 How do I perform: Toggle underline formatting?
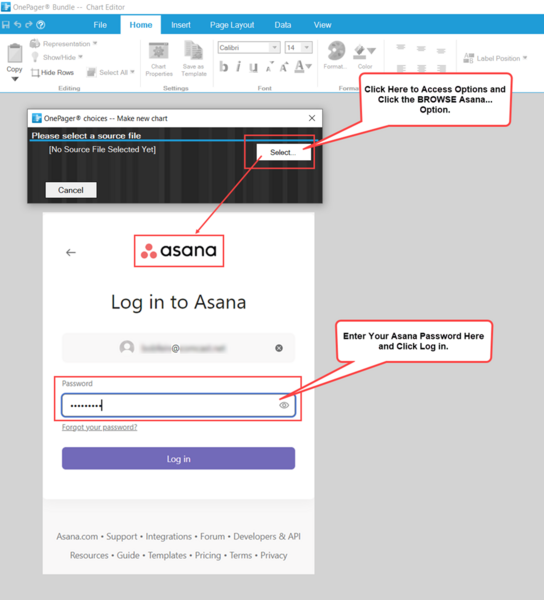[253, 67]
